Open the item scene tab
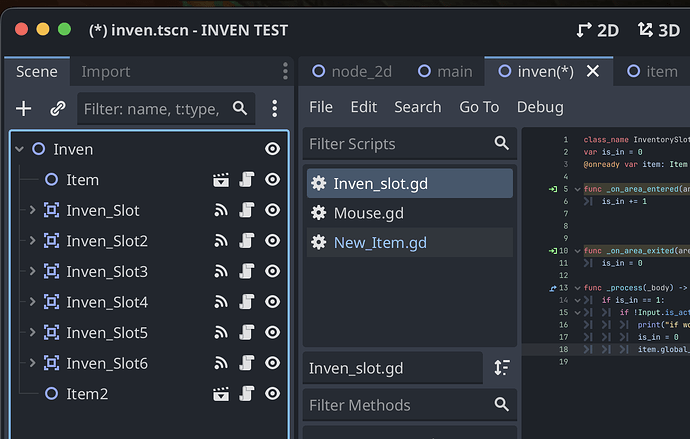Viewport: 690px width, 439px height. (652, 71)
